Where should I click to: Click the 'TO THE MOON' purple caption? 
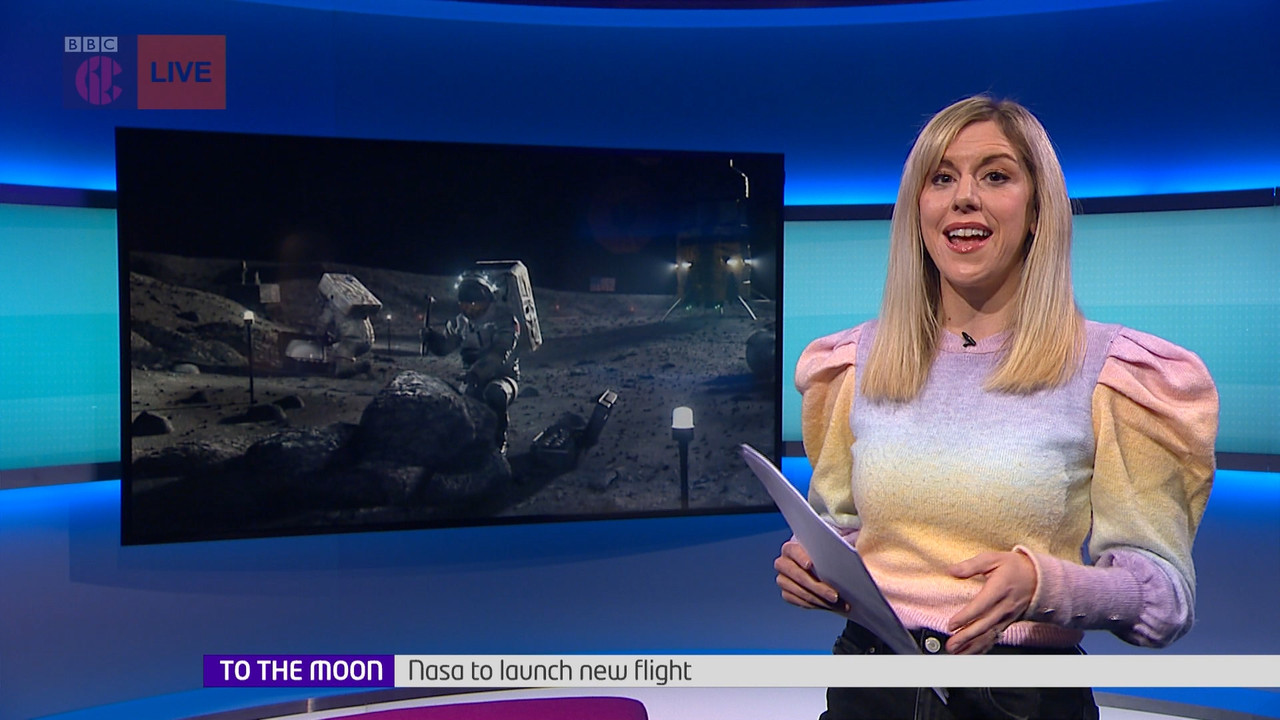[x=299, y=671]
